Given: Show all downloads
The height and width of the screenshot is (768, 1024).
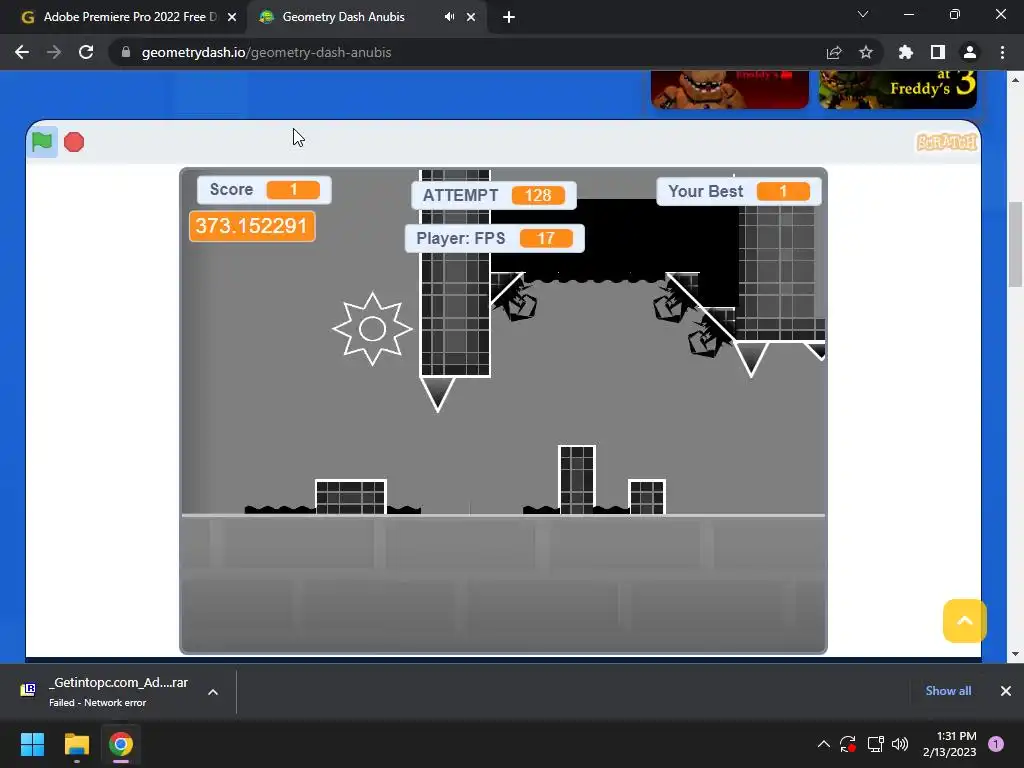Looking at the screenshot, I should tap(948, 691).
